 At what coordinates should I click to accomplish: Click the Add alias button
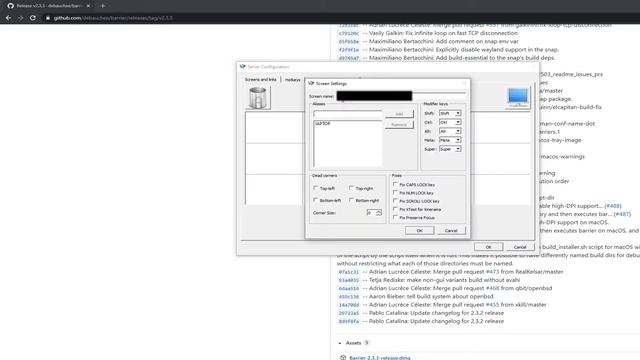pos(399,114)
